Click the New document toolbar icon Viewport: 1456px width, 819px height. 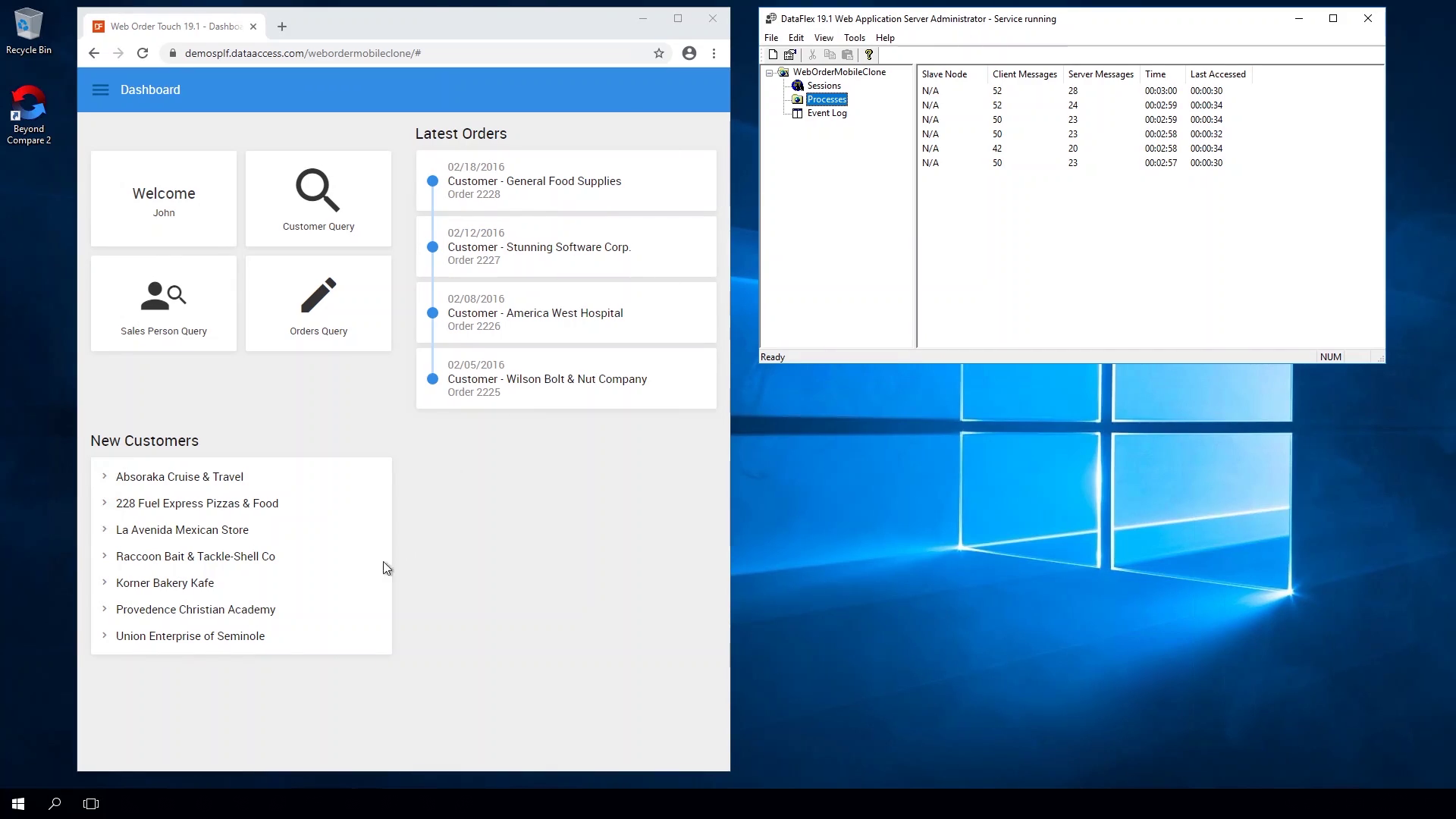[x=773, y=55]
